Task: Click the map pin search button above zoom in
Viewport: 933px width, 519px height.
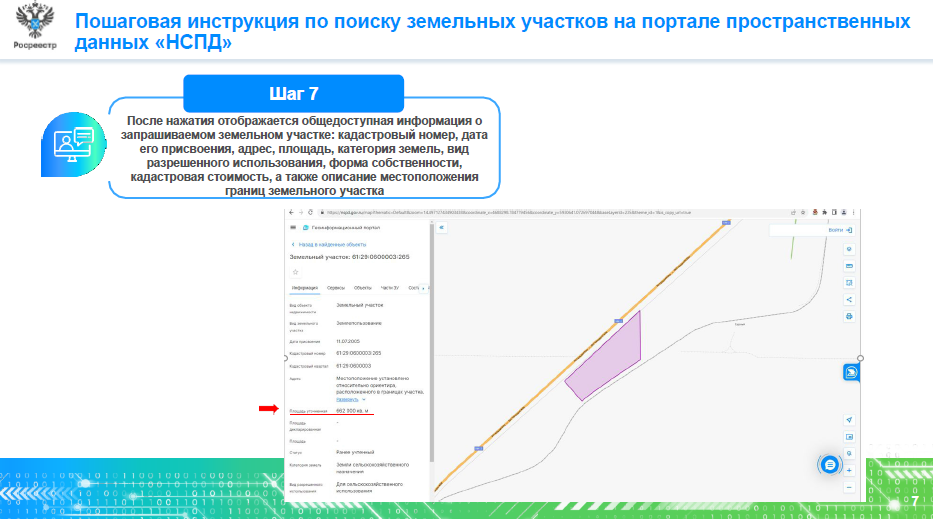Action: click(x=849, y=454)
